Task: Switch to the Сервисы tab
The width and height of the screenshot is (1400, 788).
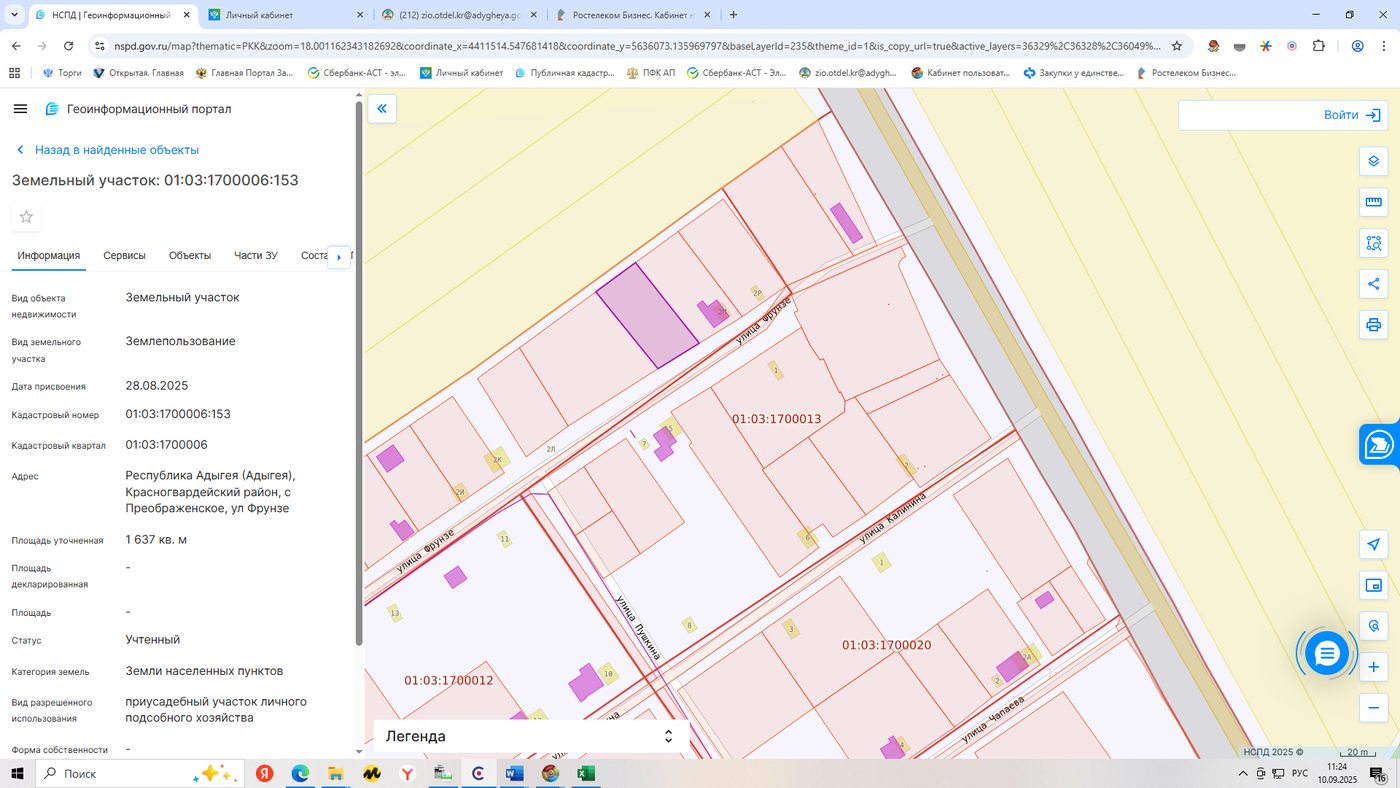Action: coord(124,255)
